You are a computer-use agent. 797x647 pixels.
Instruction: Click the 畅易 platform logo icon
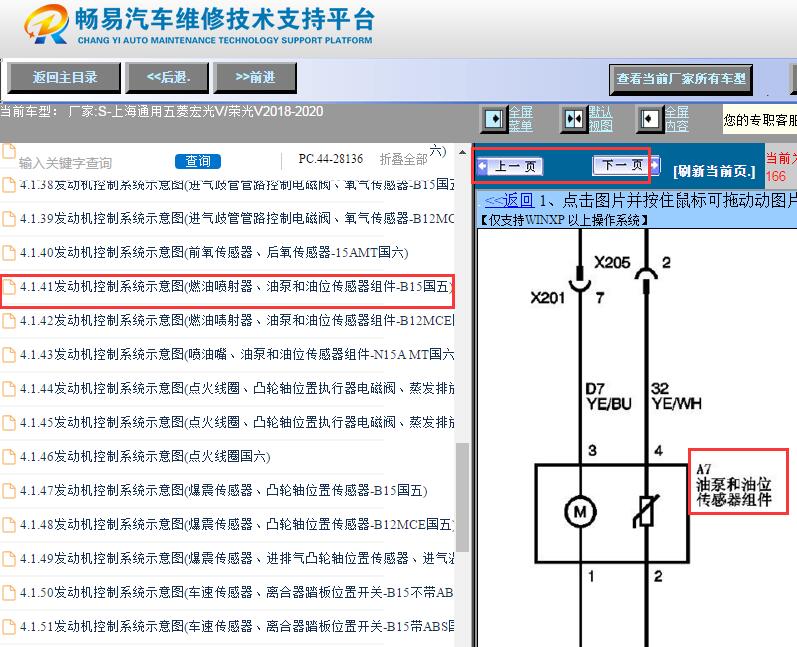click(47, 24)
